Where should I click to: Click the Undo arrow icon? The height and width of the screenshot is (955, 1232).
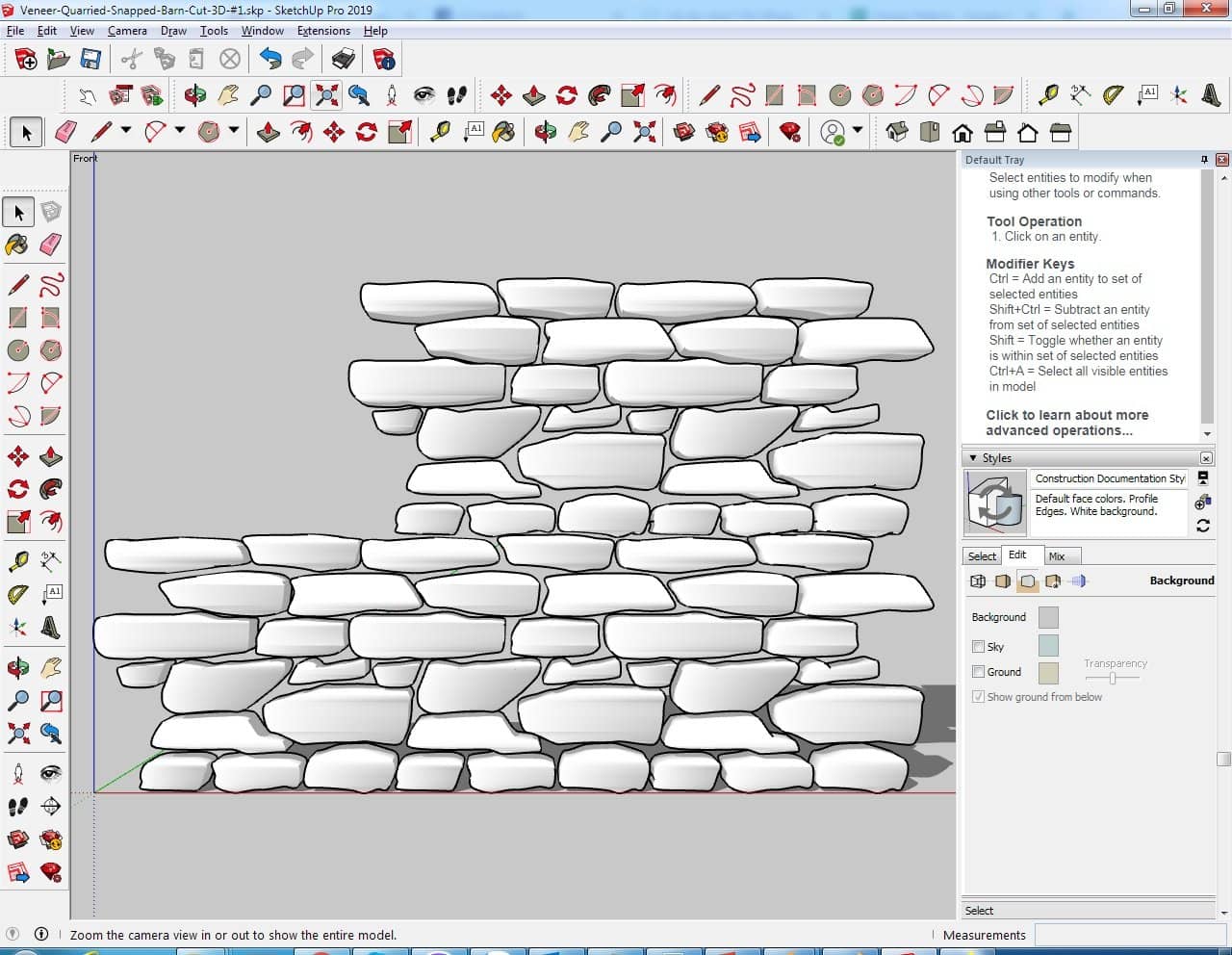(270, 60)
